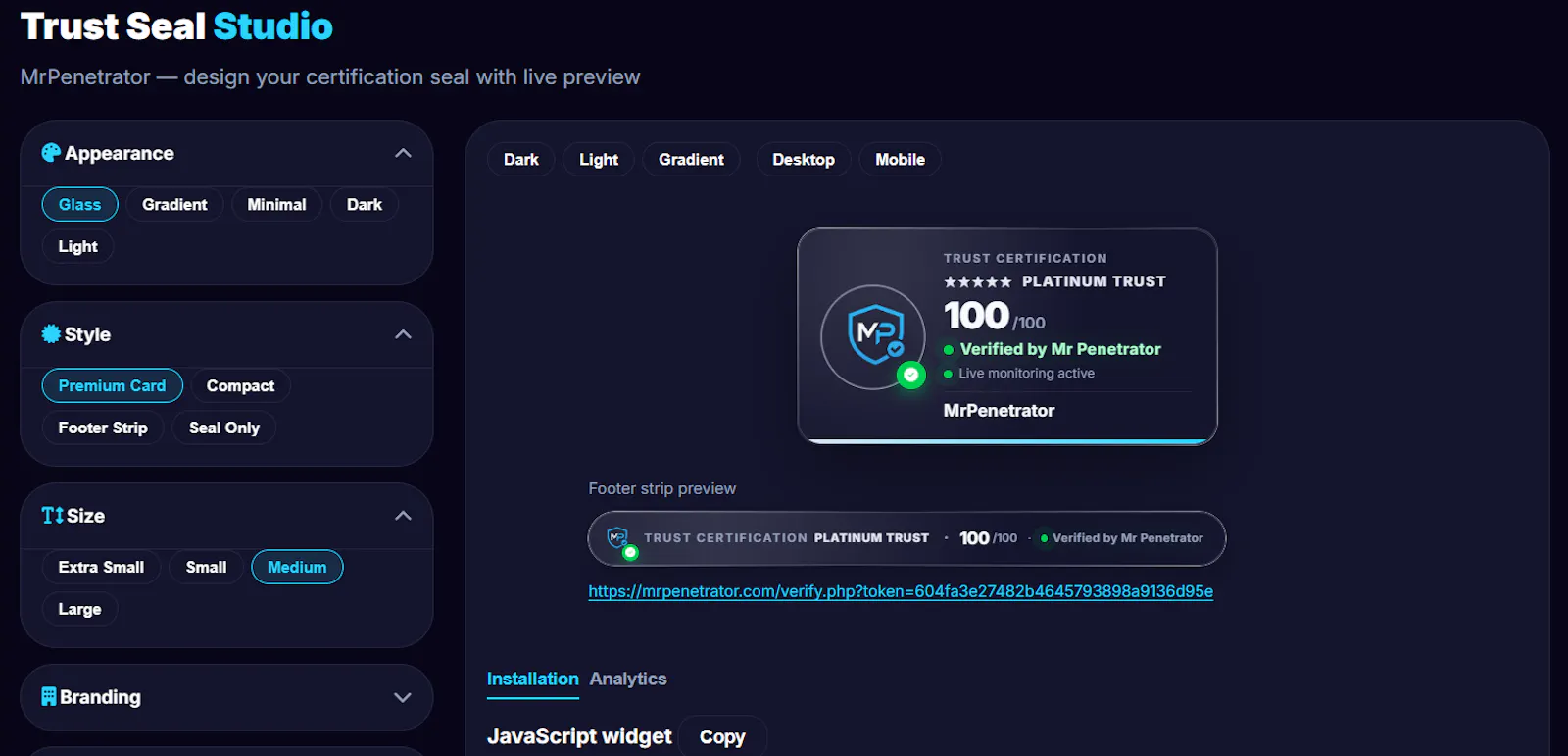Viewport: 1568px width, 756px height.
Task: Click the 'MrPenetrator' name in premium card
Action: [999, 411]
